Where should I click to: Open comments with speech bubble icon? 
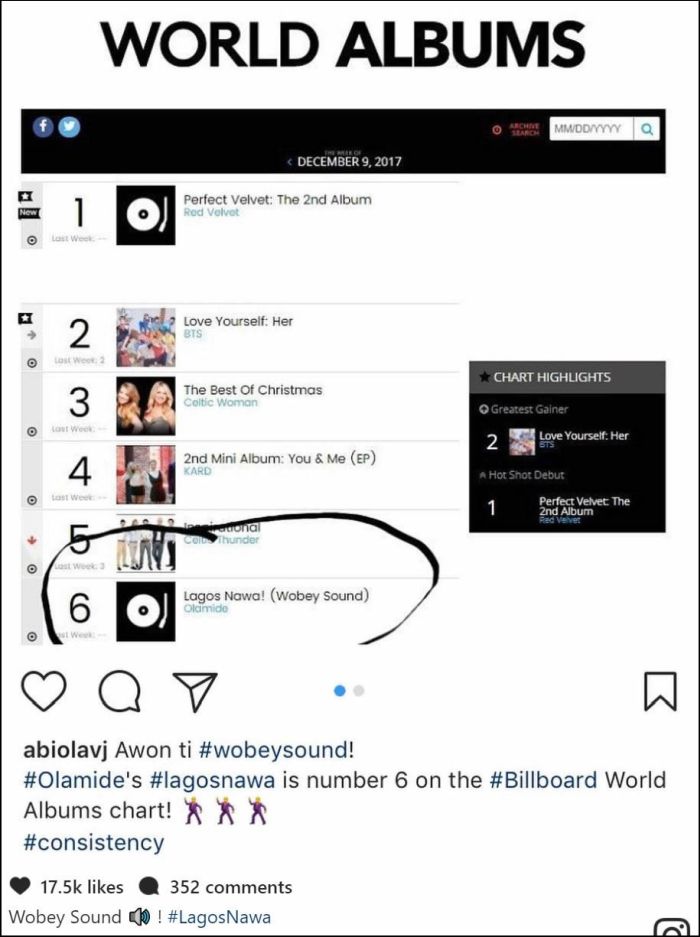120,690
